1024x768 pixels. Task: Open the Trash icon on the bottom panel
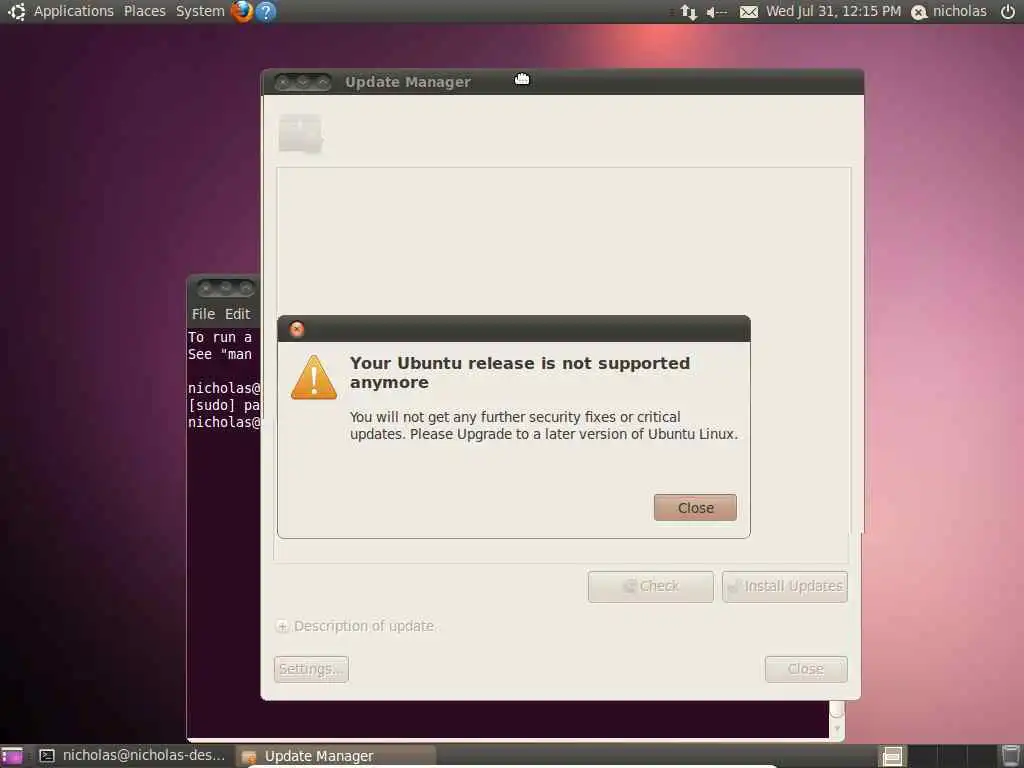(1010, 756)
